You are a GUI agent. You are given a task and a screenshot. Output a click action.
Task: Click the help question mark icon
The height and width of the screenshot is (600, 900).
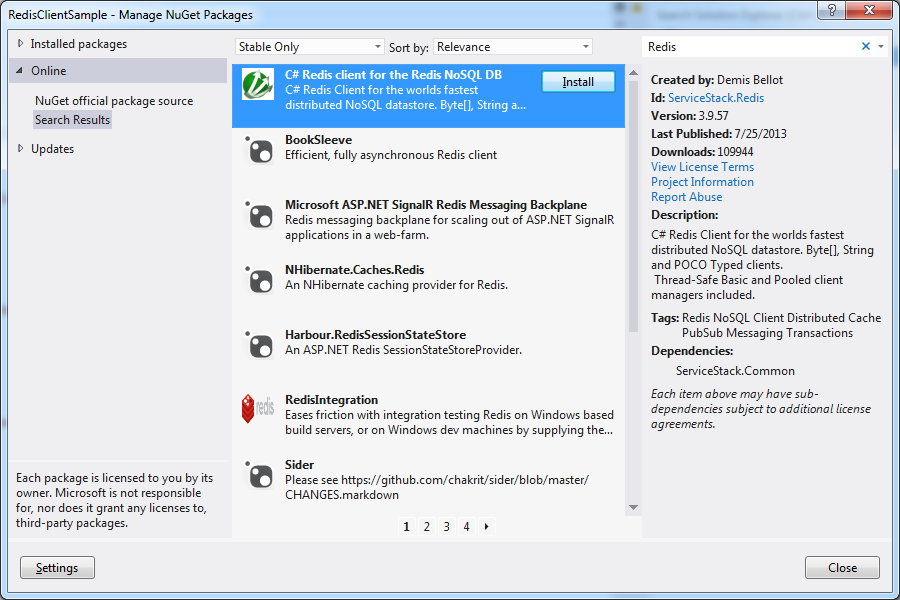tap(831, 10)
